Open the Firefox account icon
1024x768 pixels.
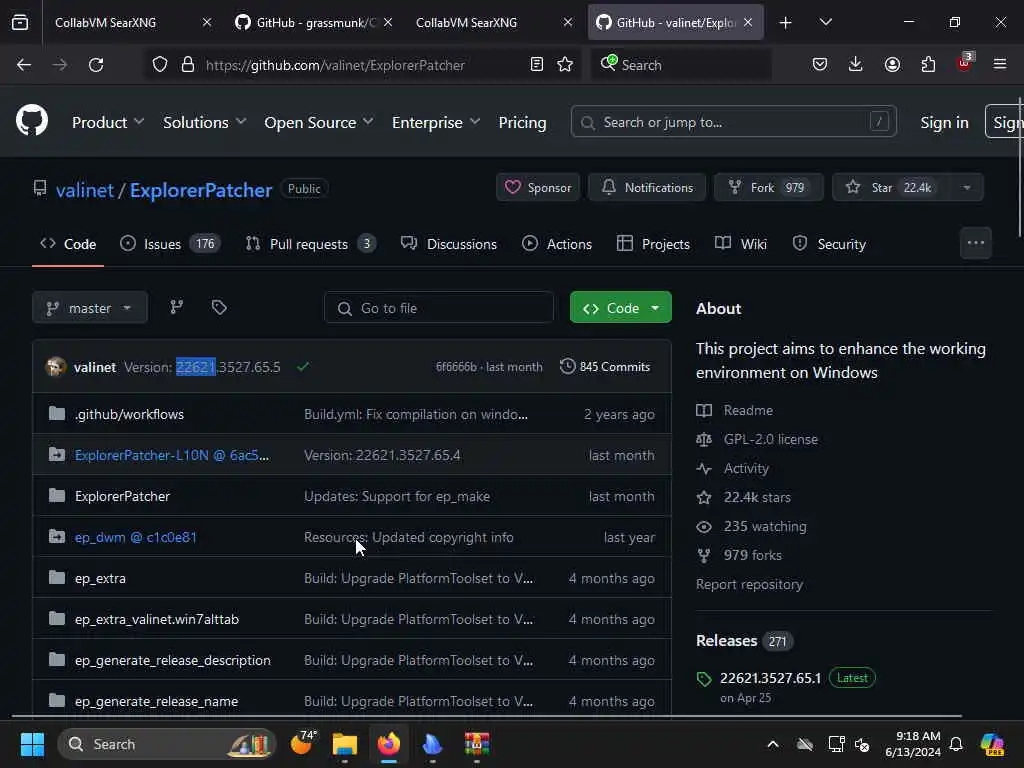point(892,65)
